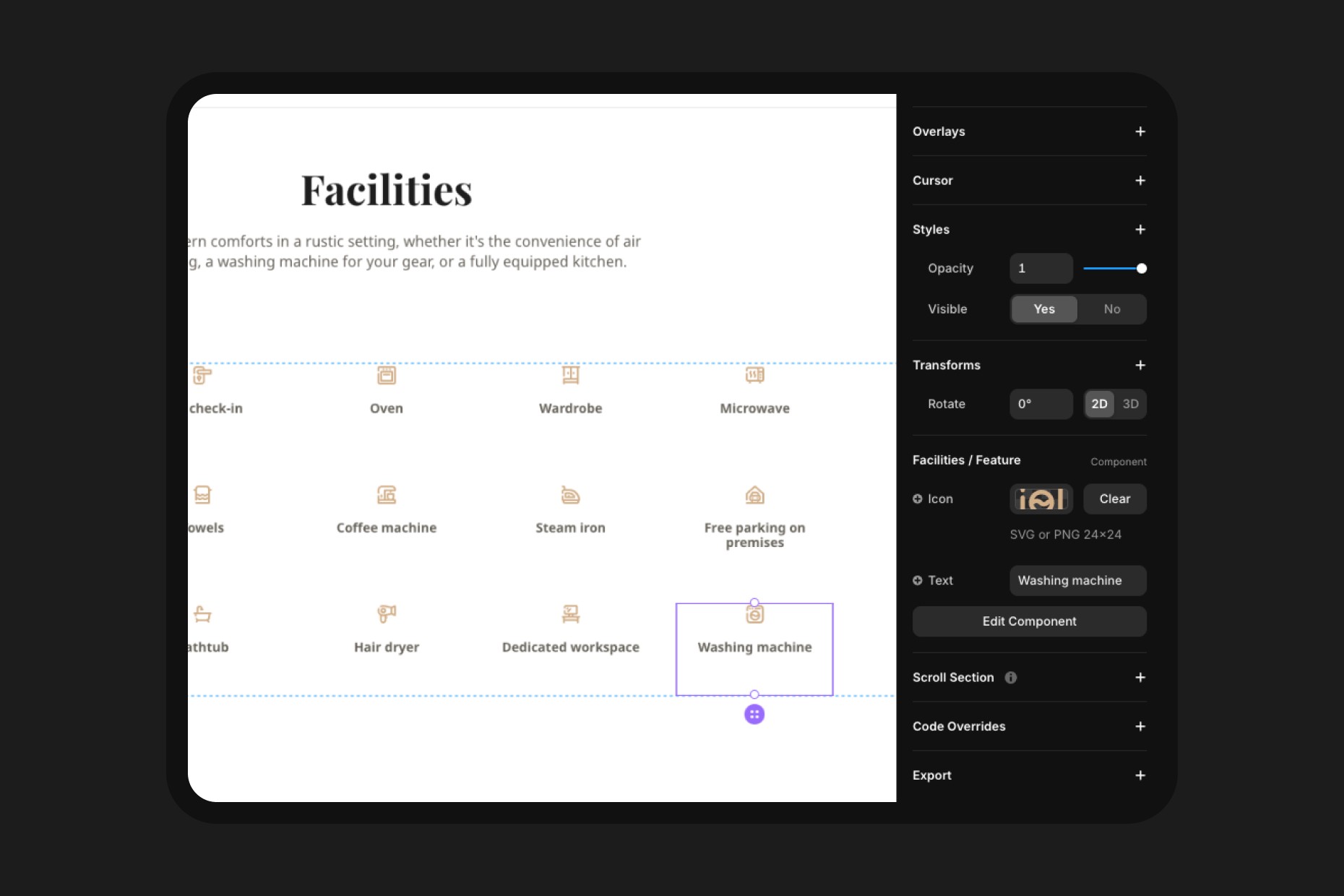The image size is (1344, 896).
Task: Click the Facilities / Feature component title
Action: (x=967, y=460)
